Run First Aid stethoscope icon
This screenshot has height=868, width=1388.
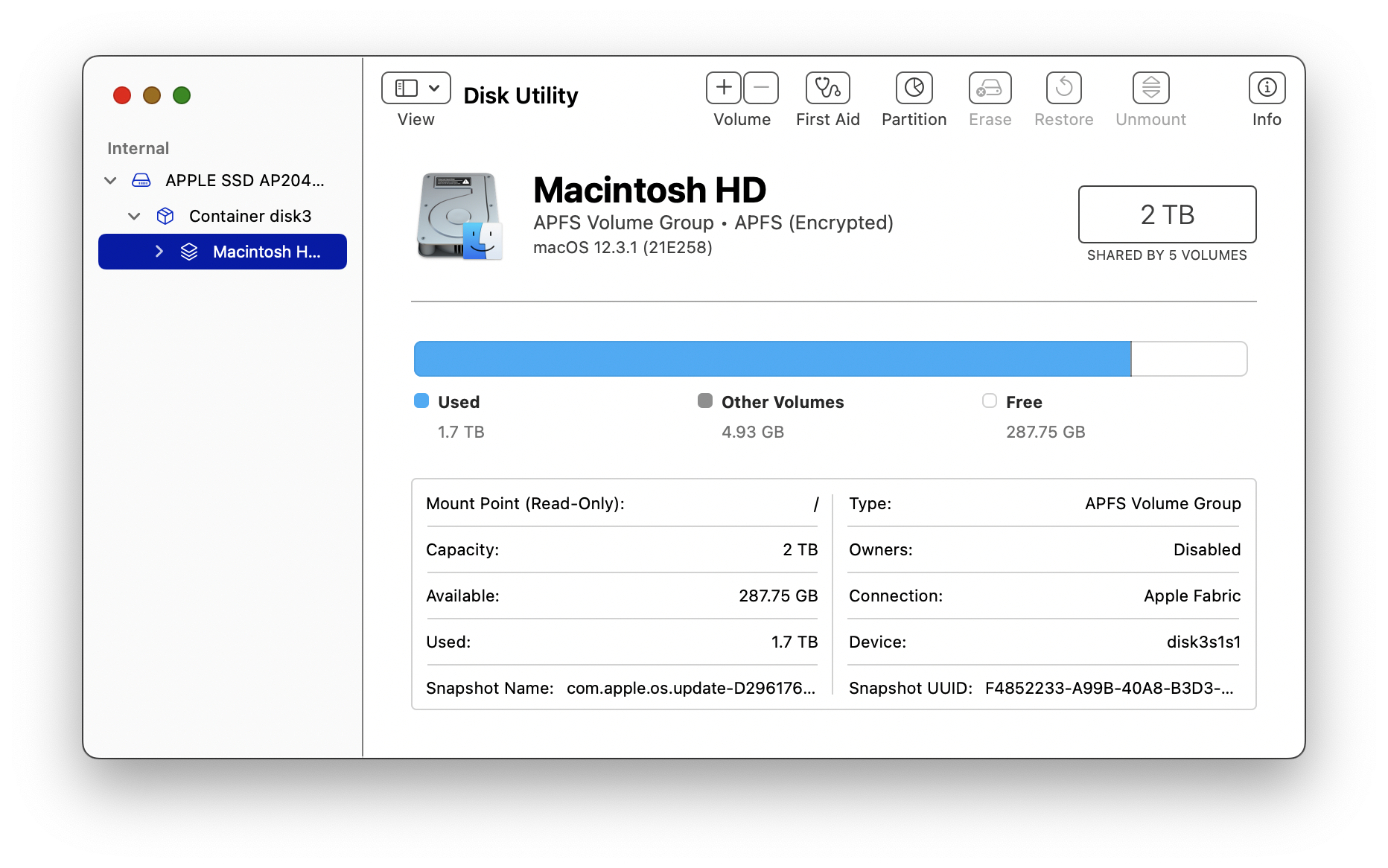(828, 88)
